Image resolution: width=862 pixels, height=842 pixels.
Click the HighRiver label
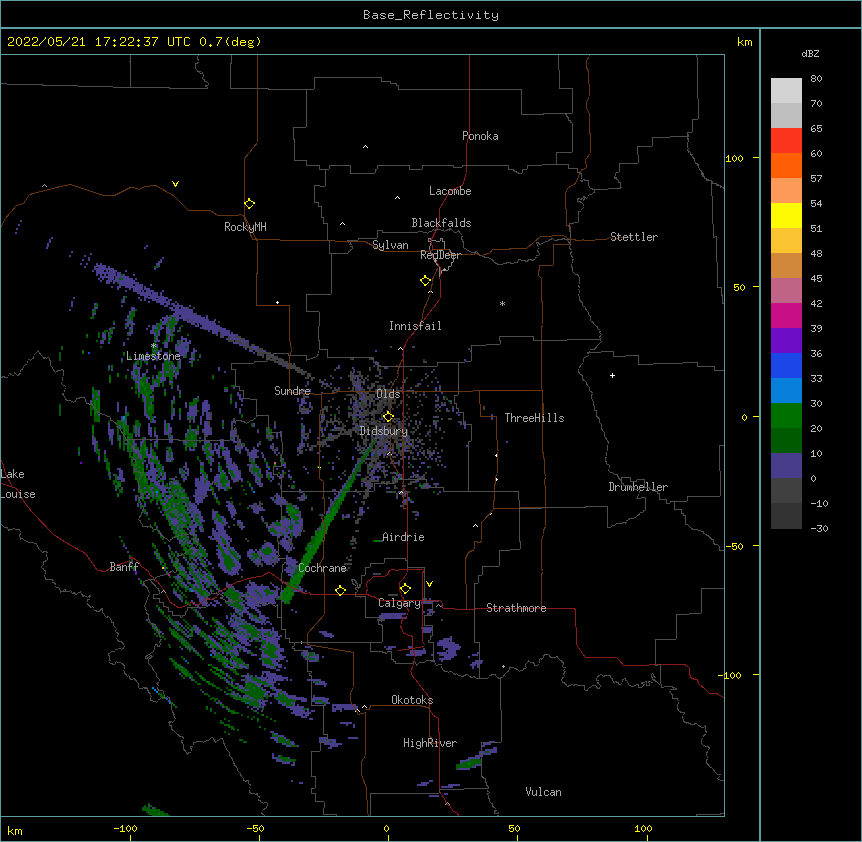(x=430, y=743)
